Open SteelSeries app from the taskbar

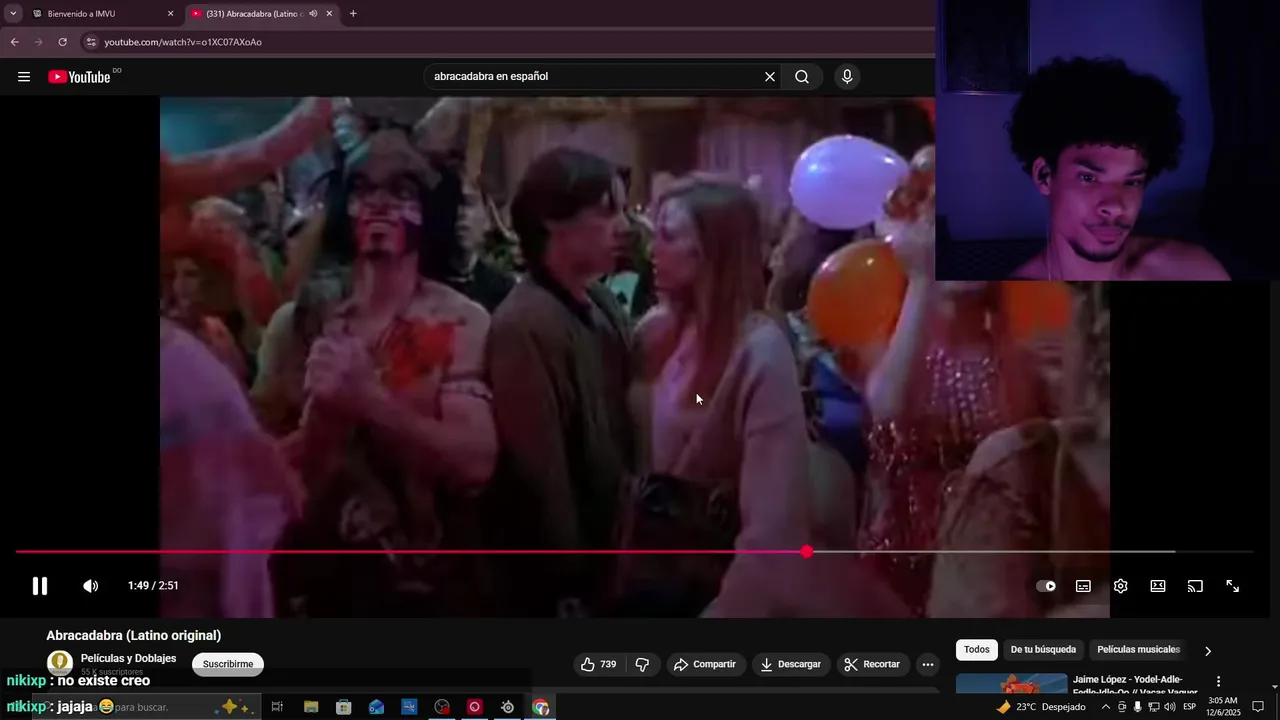click(x=507, y=707)
